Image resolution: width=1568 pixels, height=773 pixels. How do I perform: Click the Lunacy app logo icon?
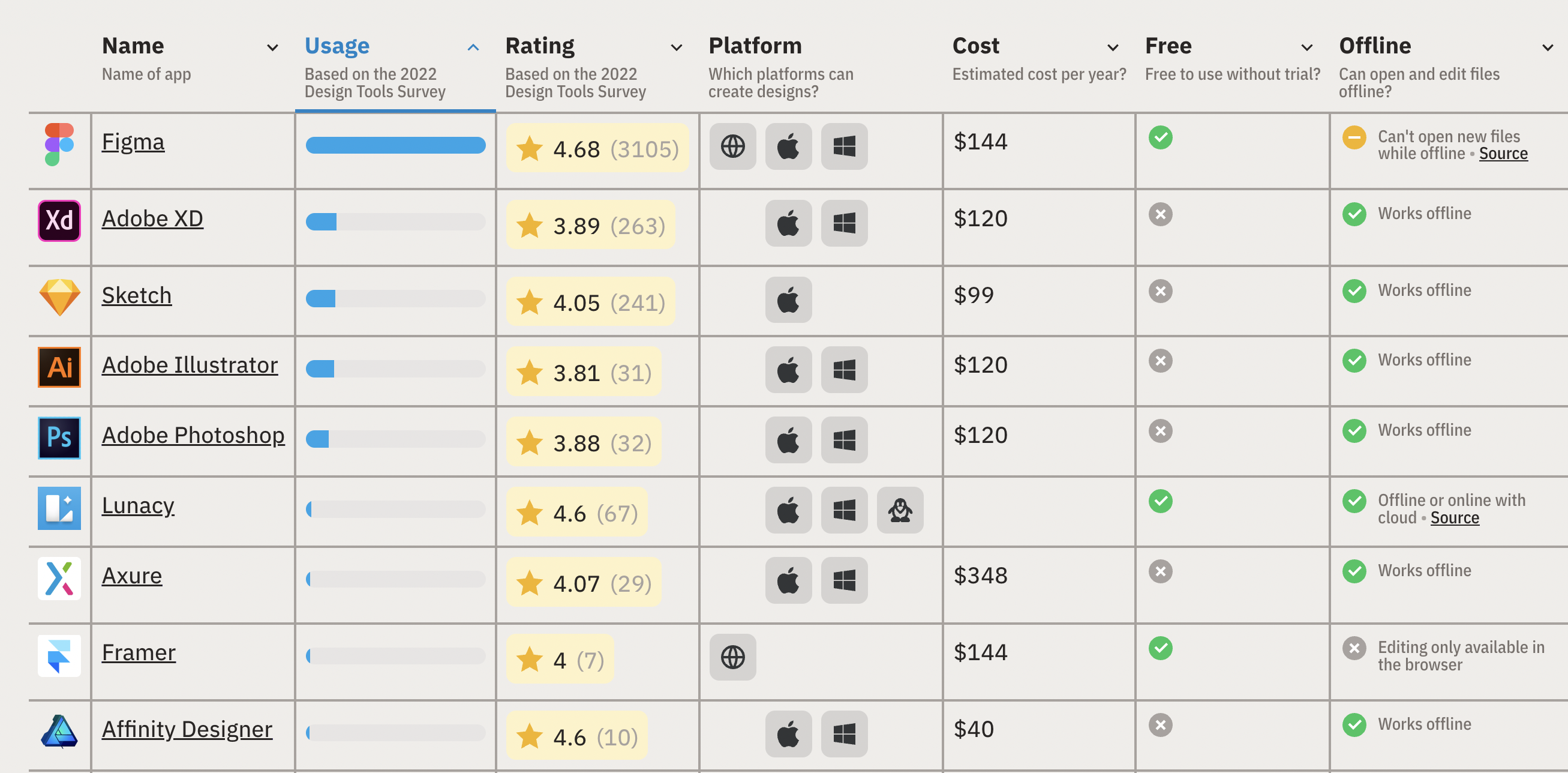pos(59,508)
